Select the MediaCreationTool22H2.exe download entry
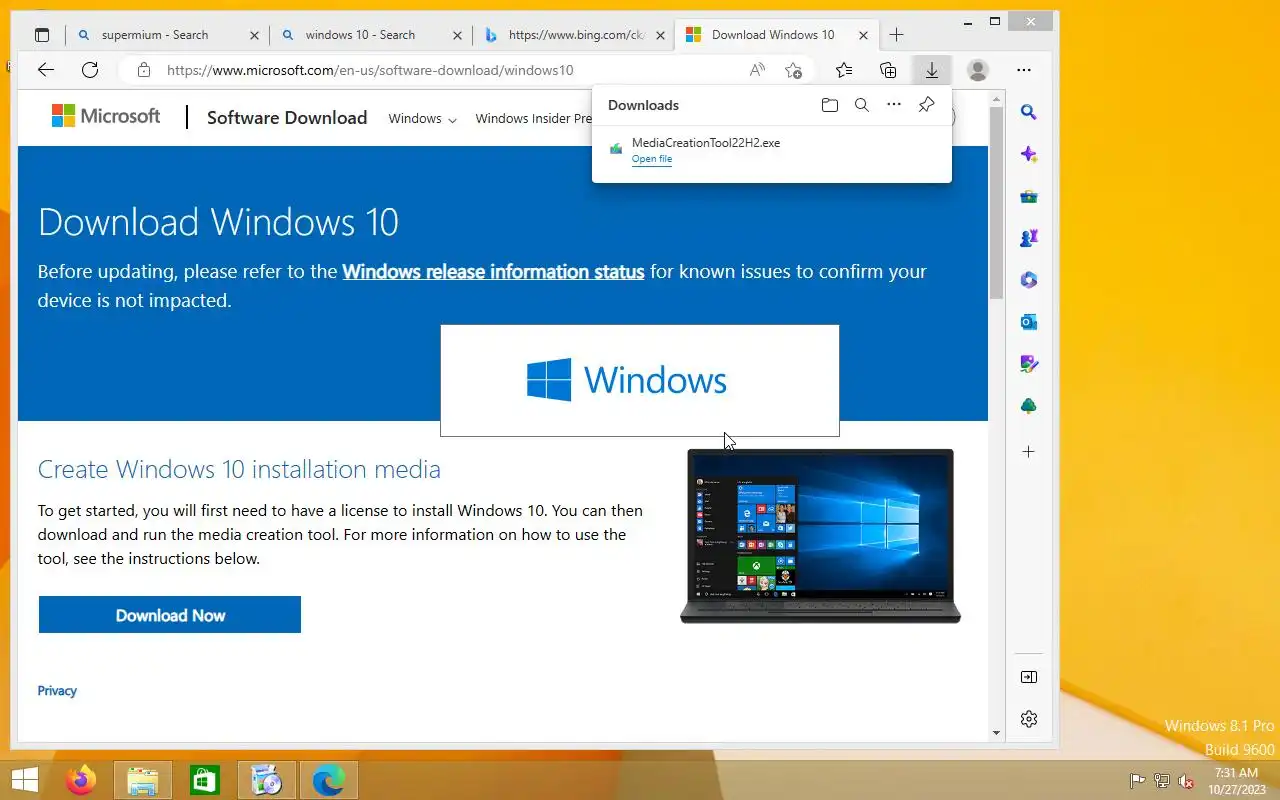Image resolution: width=1280 pixels, height=800 pixels. click(x=772, y=150)
